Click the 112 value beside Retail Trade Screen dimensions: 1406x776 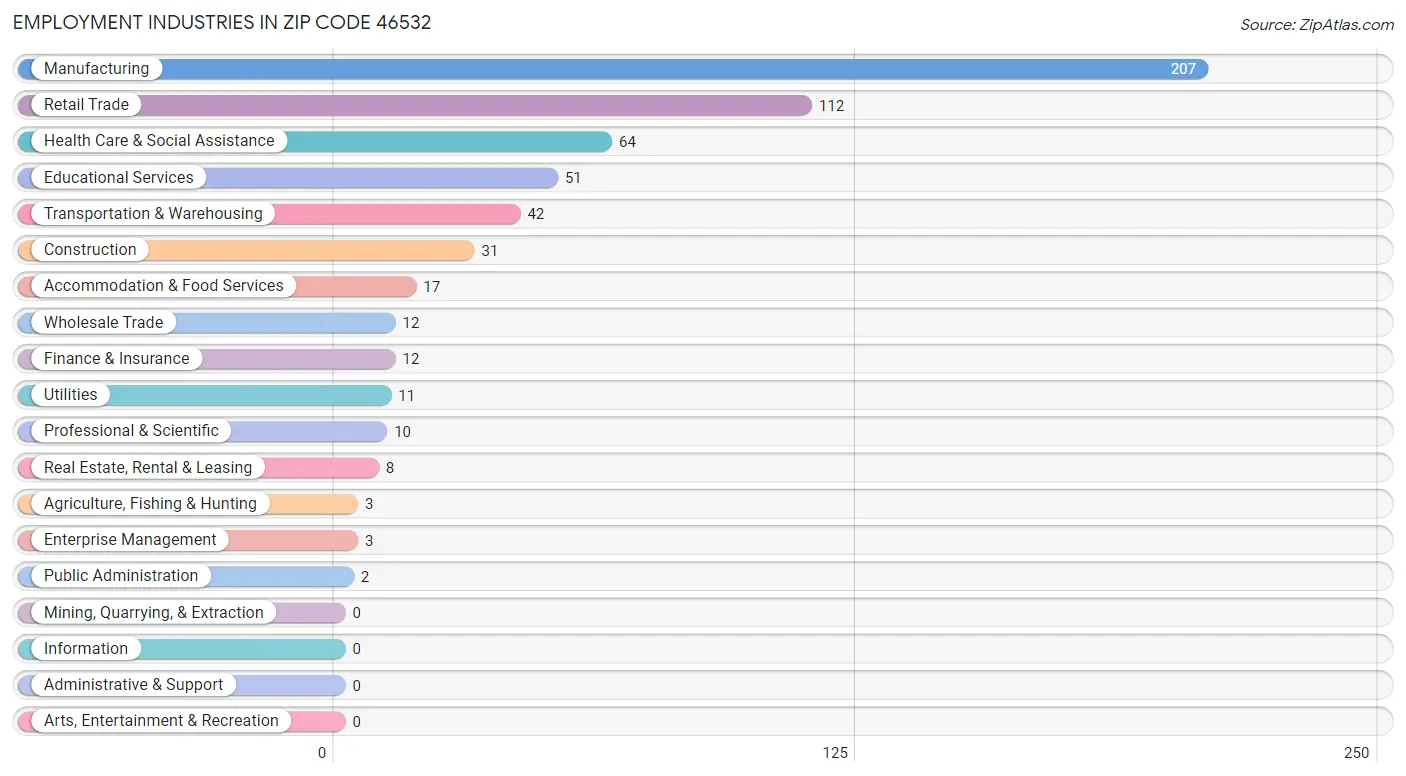(x=832, y=105)
